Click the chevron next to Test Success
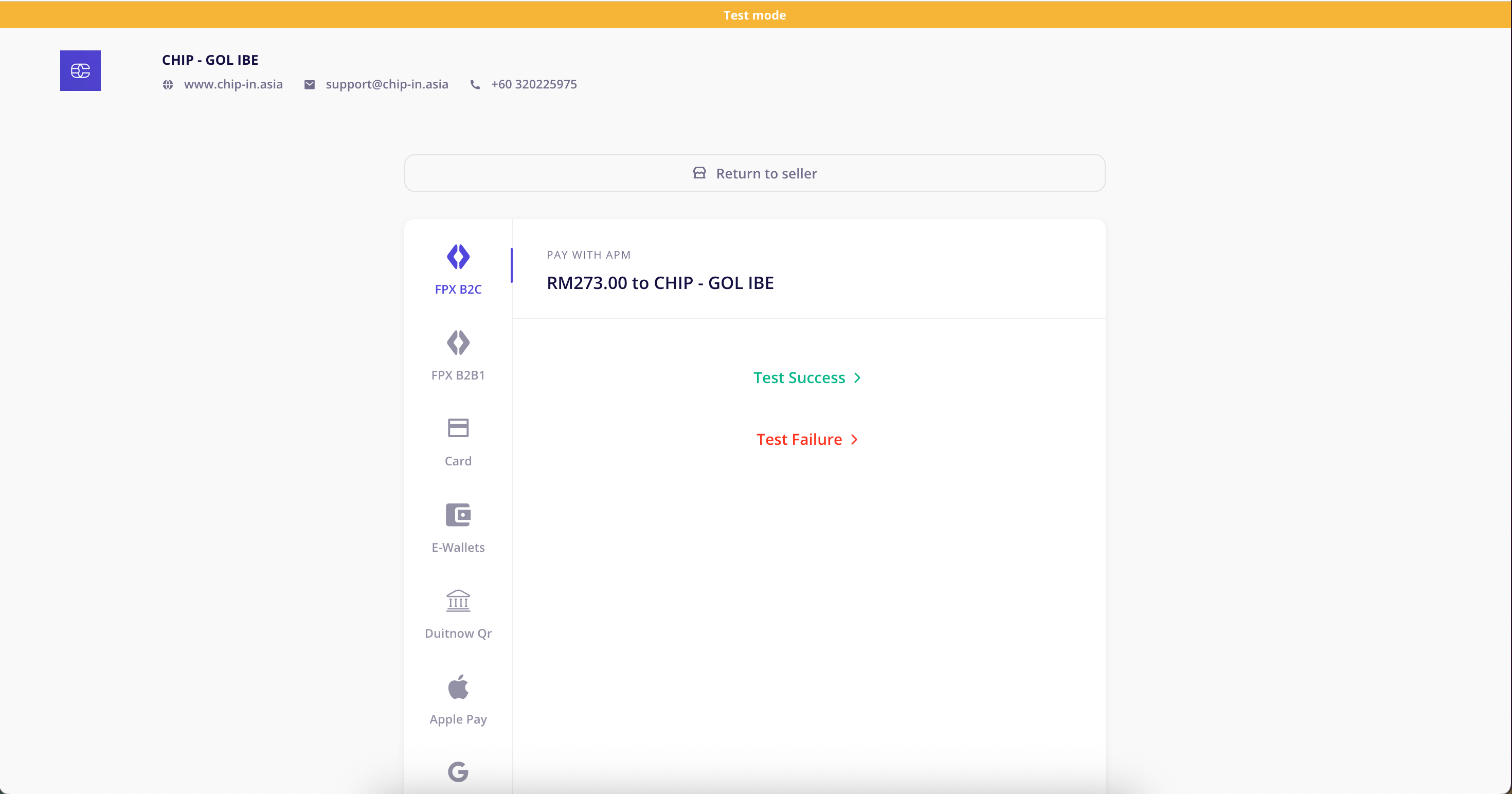Viewport: 1512px width, 794px height. pyautogui.click(x=857, y=378)
